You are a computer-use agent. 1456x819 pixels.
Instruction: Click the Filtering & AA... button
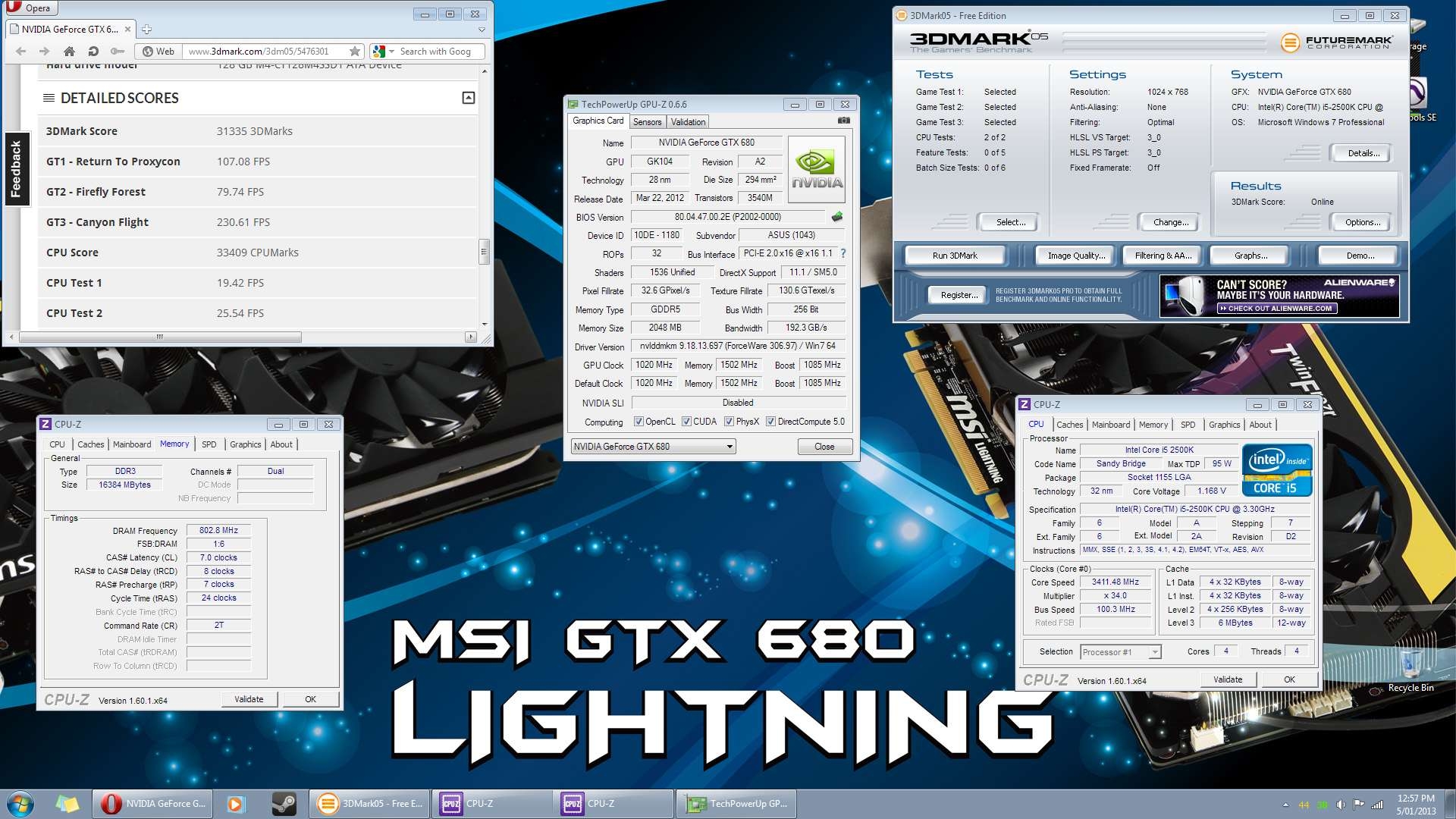tap(1163, 256)
